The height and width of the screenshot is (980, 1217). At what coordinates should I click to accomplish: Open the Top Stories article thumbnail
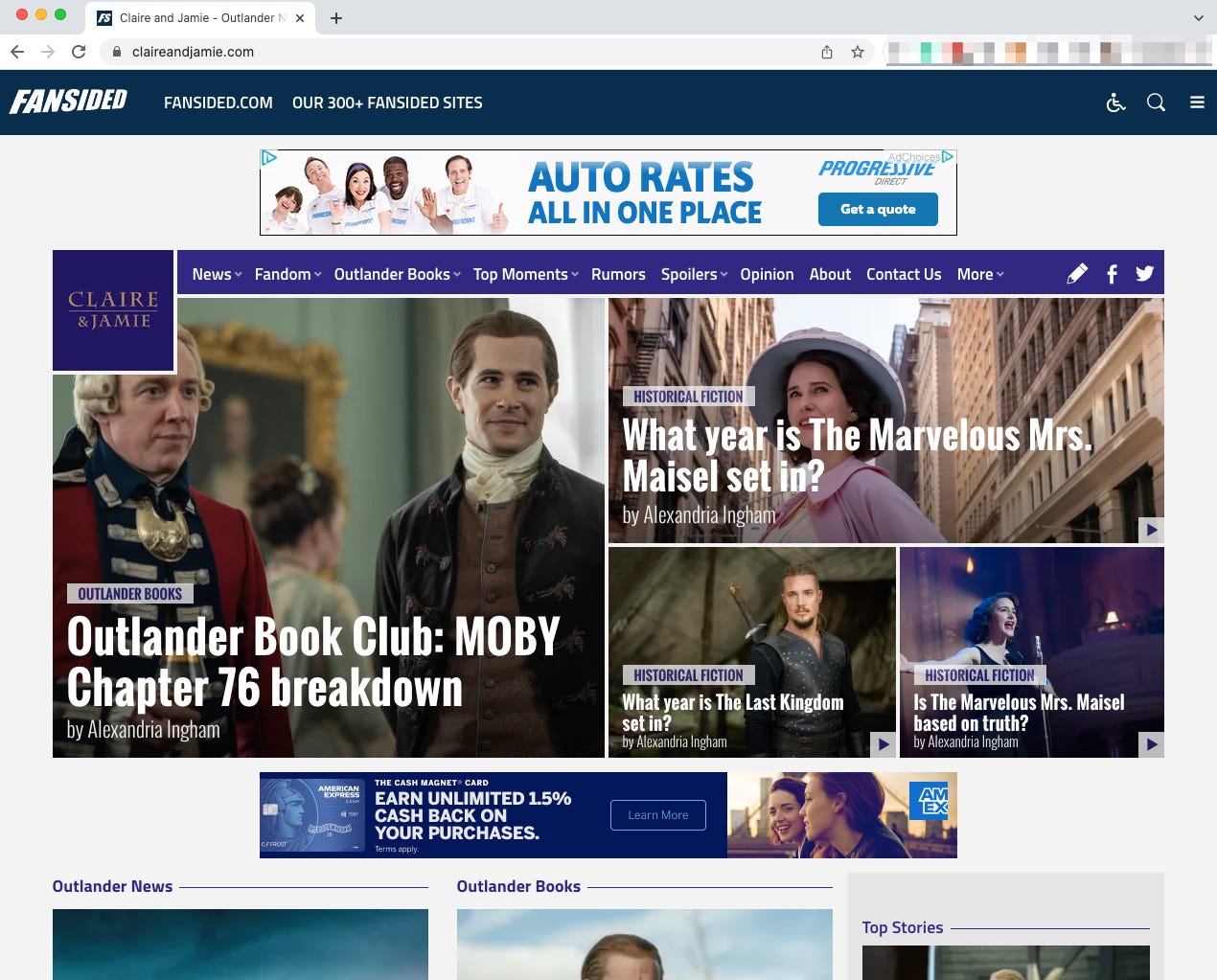coord(1006,963)
